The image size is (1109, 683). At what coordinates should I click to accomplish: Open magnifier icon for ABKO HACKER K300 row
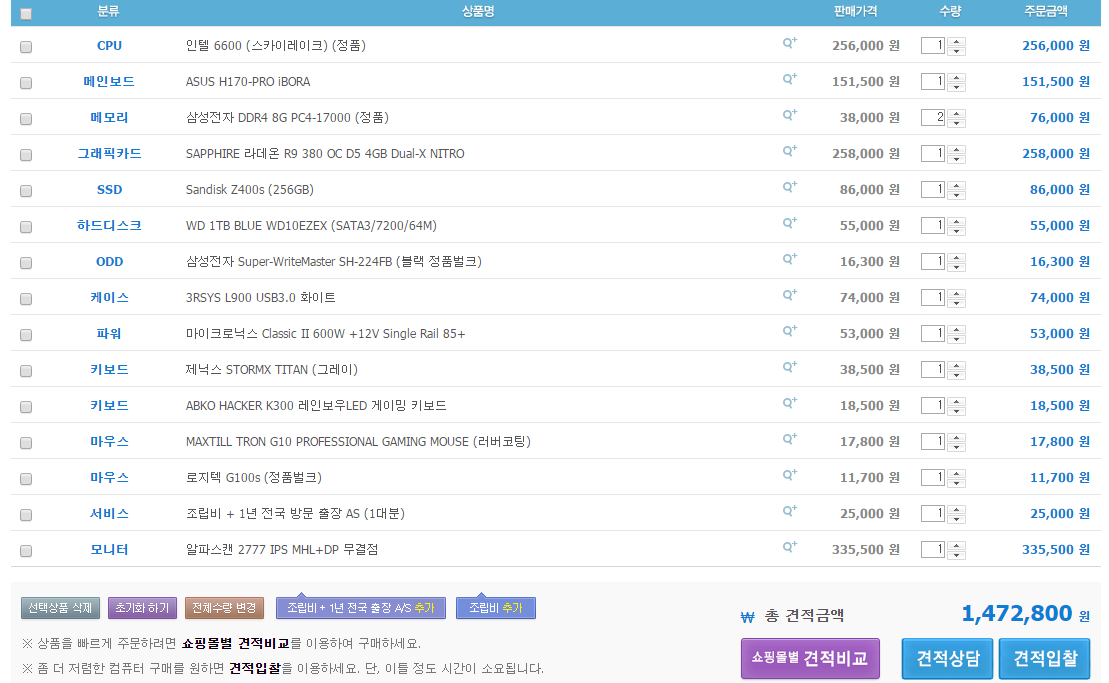[789, 404]
